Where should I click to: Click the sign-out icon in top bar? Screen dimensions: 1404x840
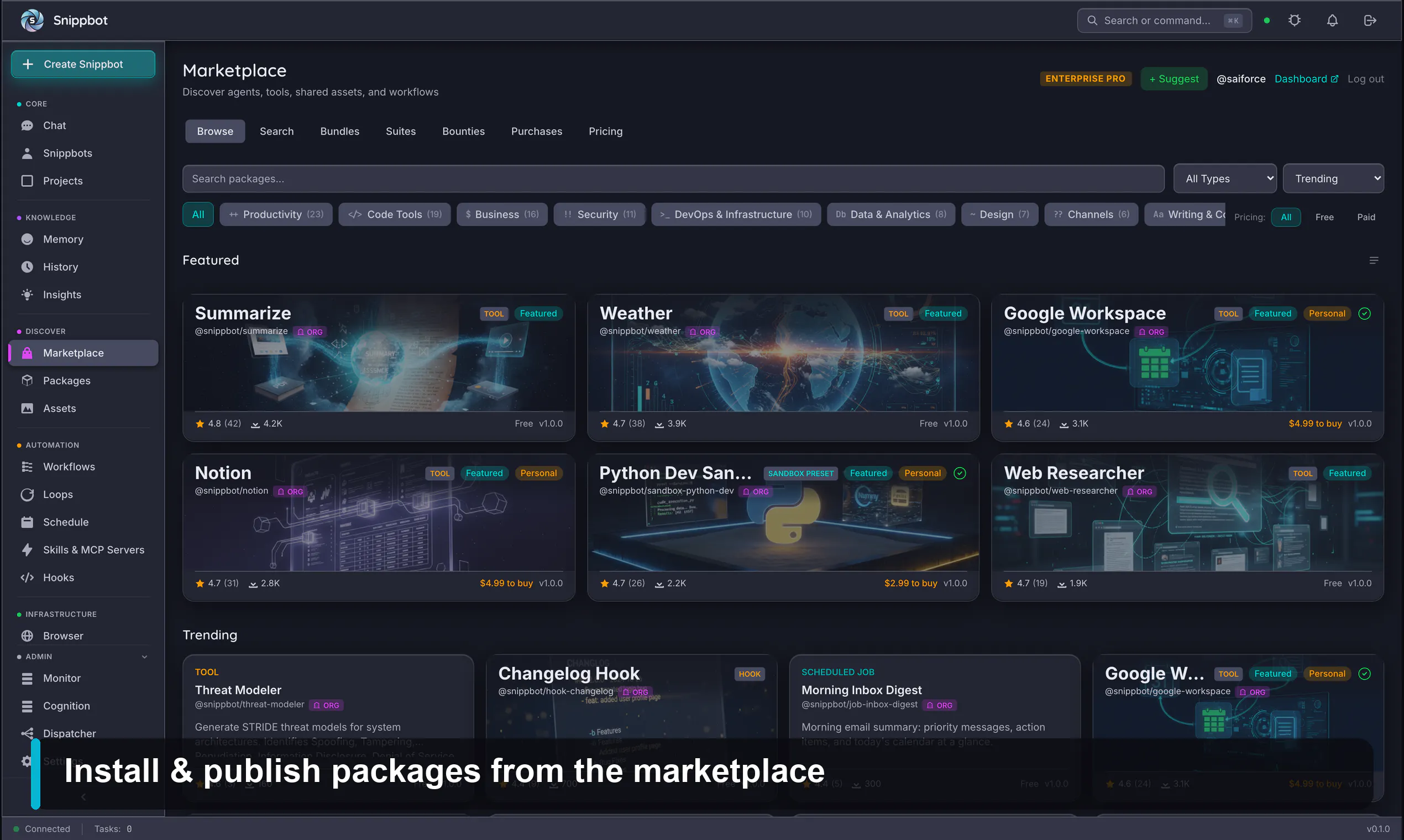click(1370, 20)
